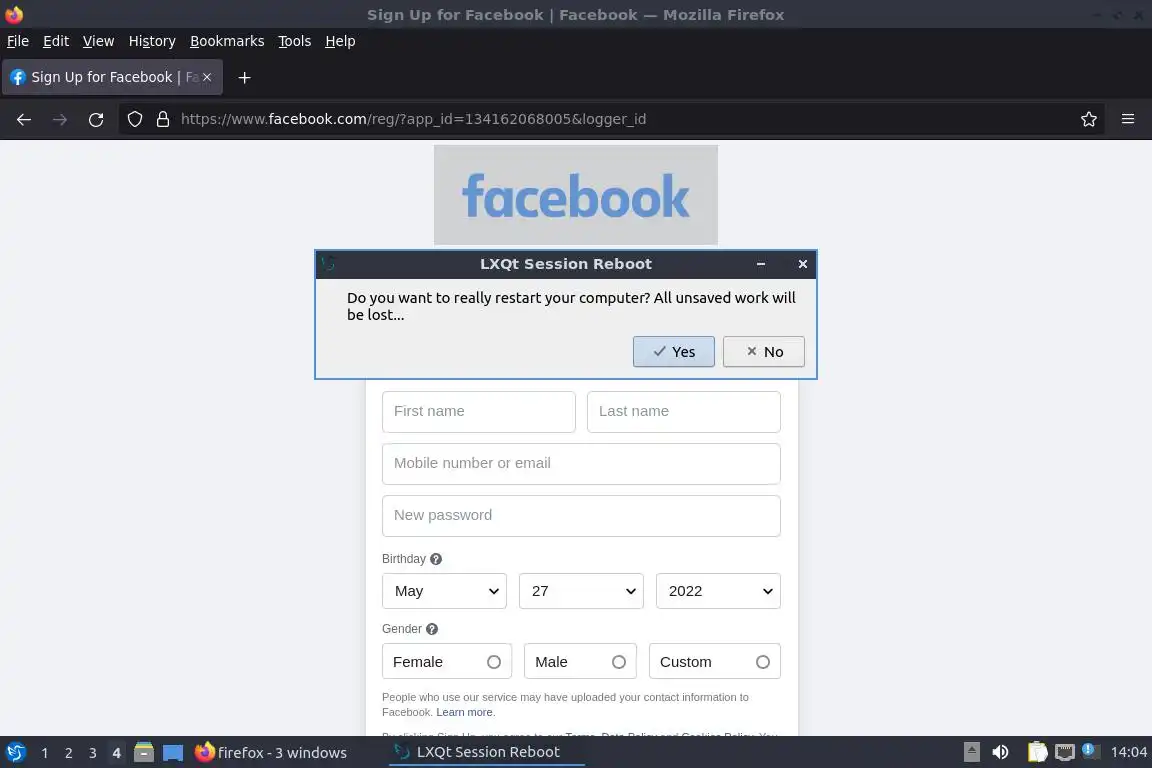
Task: Click the network monitor tray icon
Action: 1065,752
